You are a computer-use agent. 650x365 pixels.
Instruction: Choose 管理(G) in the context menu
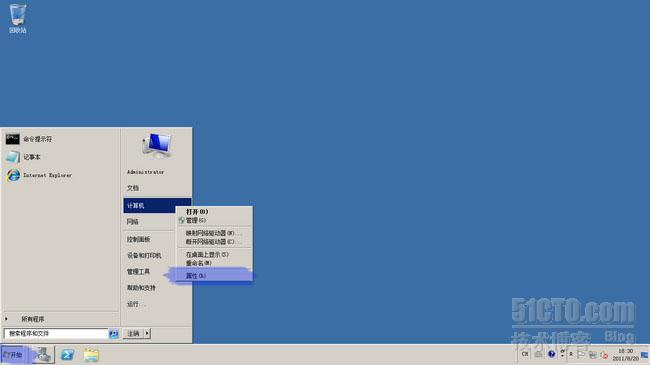214,220
